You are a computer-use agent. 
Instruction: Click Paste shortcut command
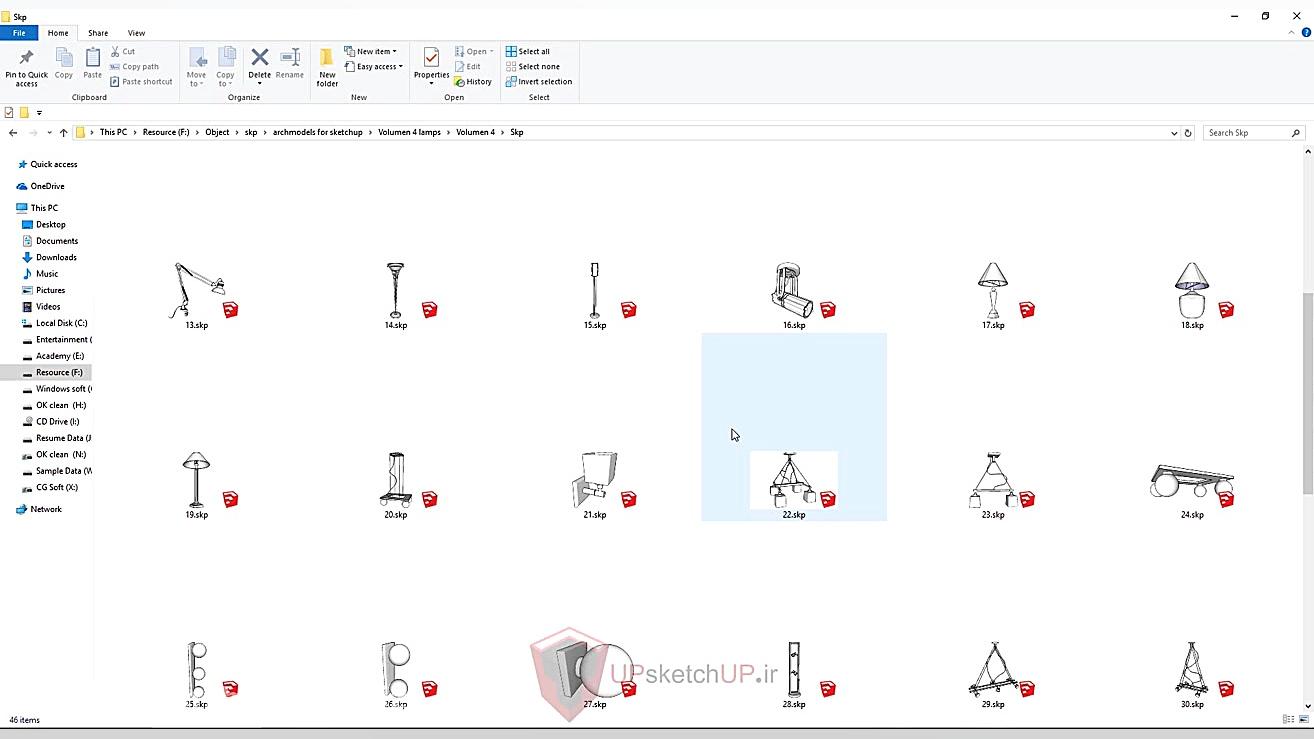coord(141,81)
